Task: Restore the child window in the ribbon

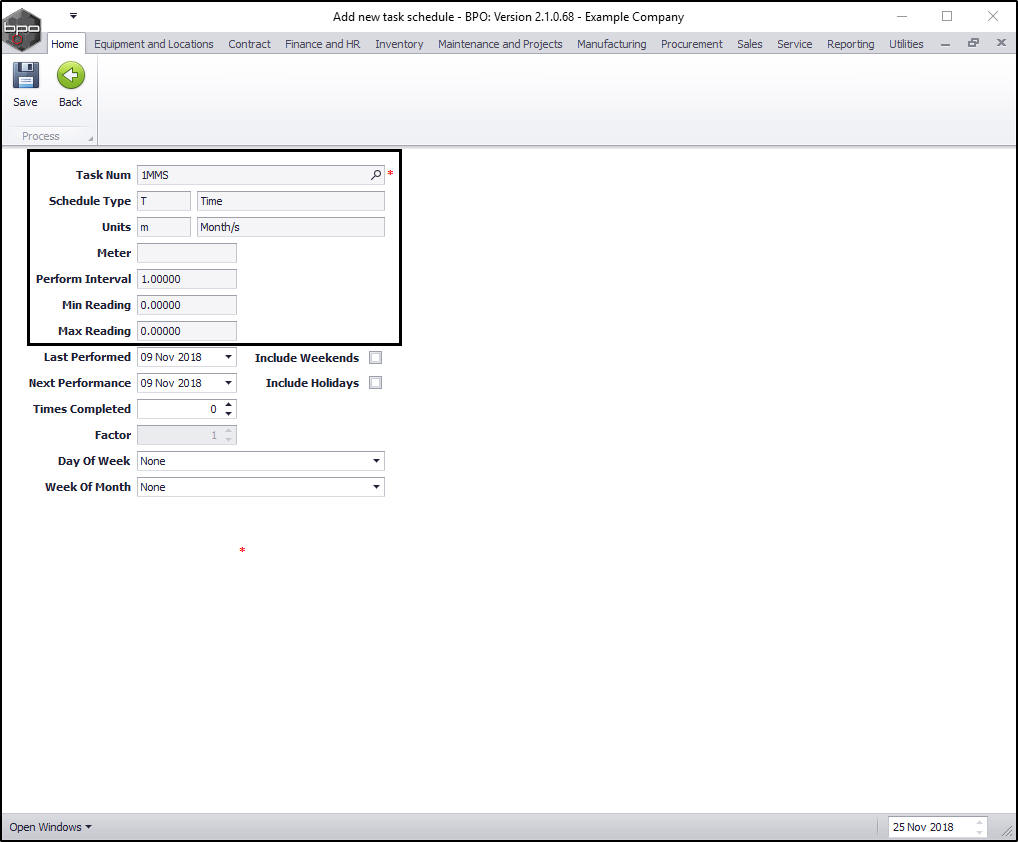Action: (x=973, y=43)
